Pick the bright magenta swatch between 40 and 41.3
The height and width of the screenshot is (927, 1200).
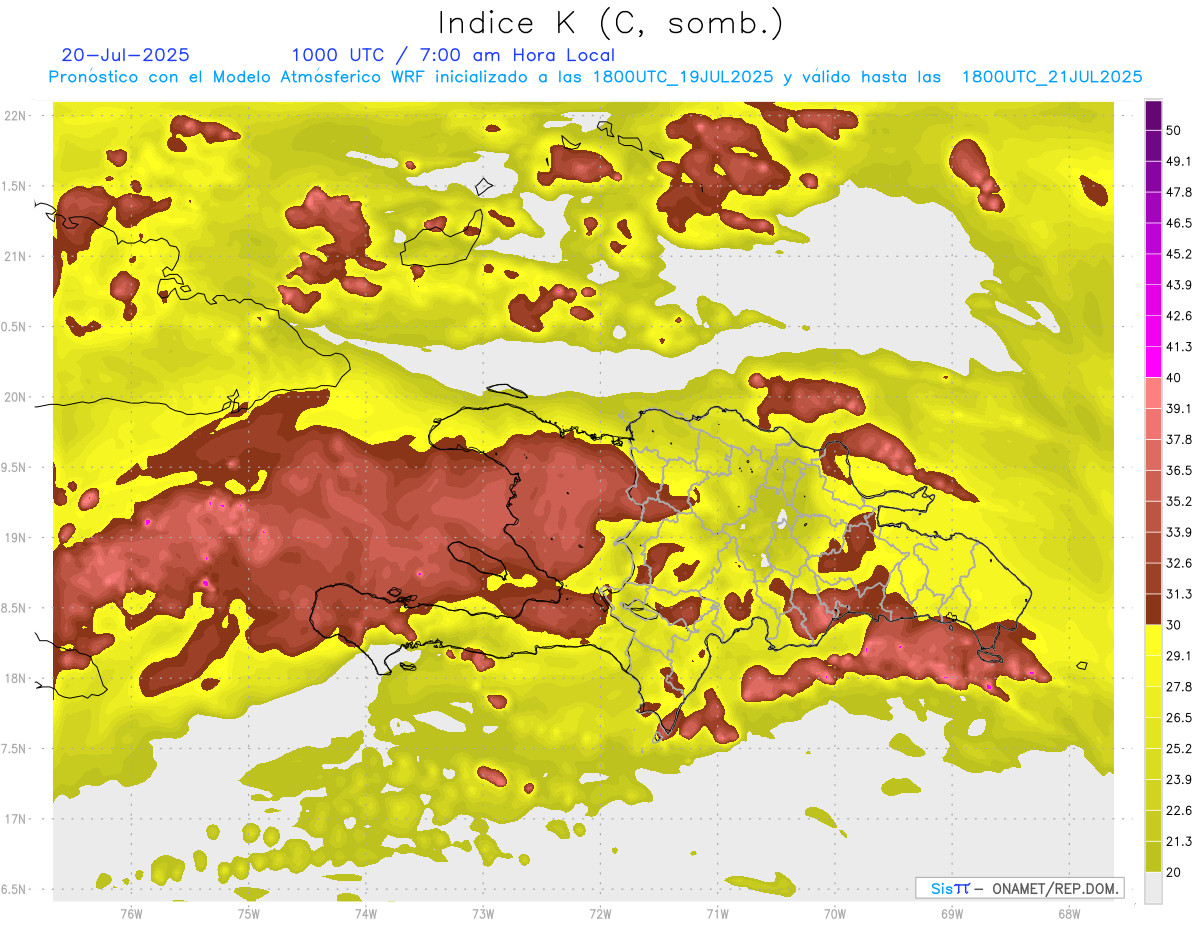coord(1154,362)
